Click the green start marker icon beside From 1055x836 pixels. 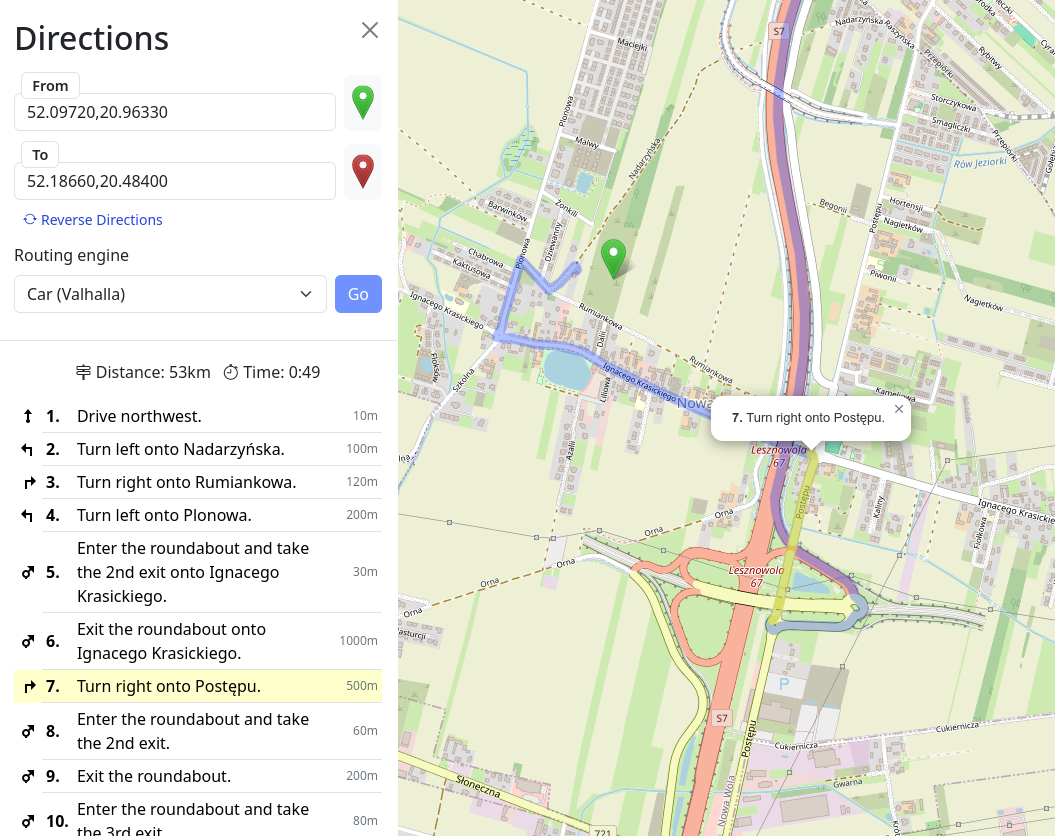(363, 103)
